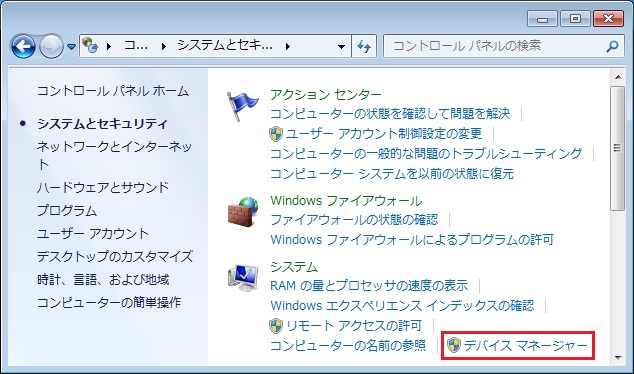Click RAM の量とプロセッサの速度の表示 link

(x=369, y=286)
